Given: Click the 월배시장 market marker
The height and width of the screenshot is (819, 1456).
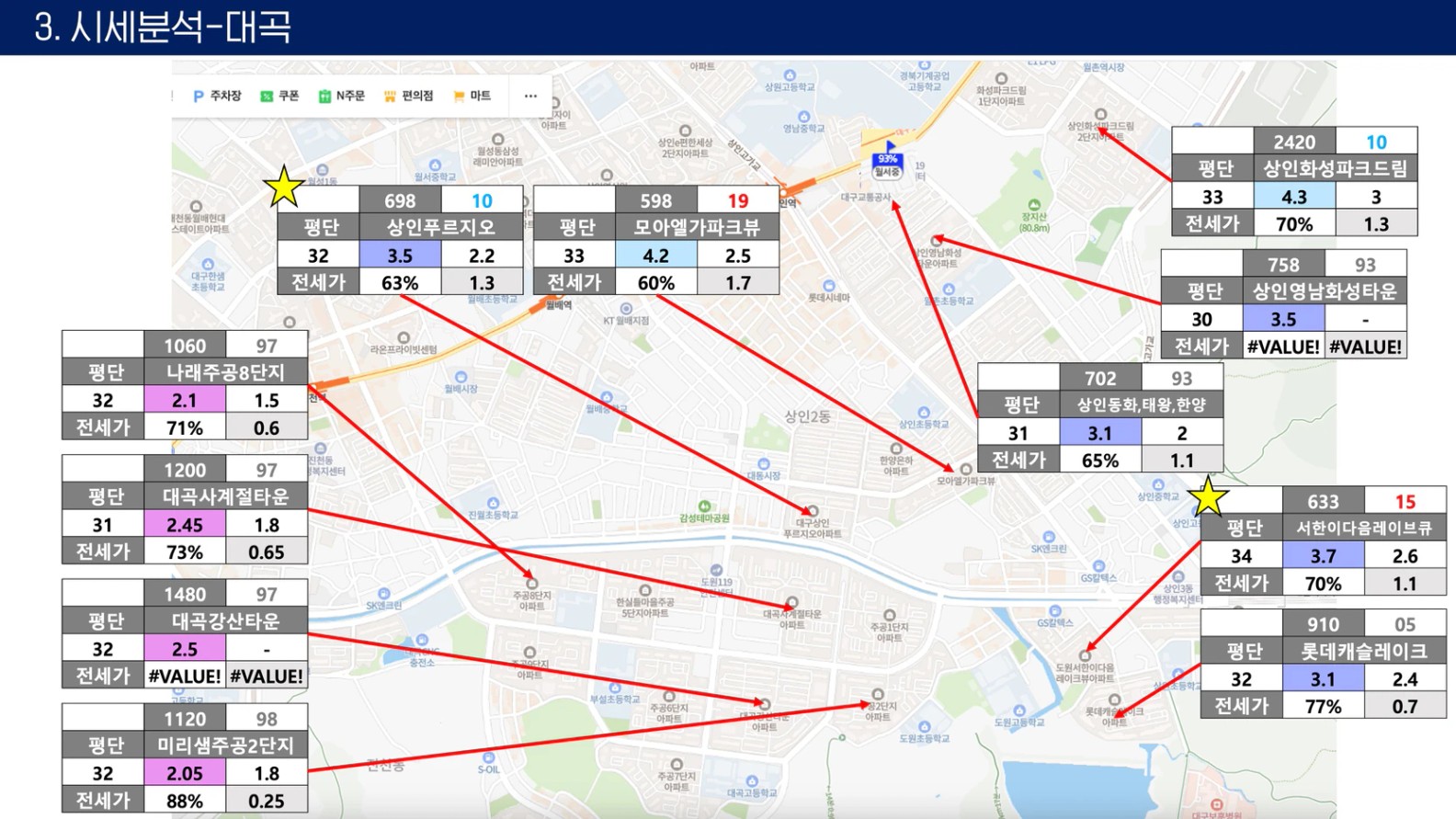Looking at the screenshot, I should 461,382.
